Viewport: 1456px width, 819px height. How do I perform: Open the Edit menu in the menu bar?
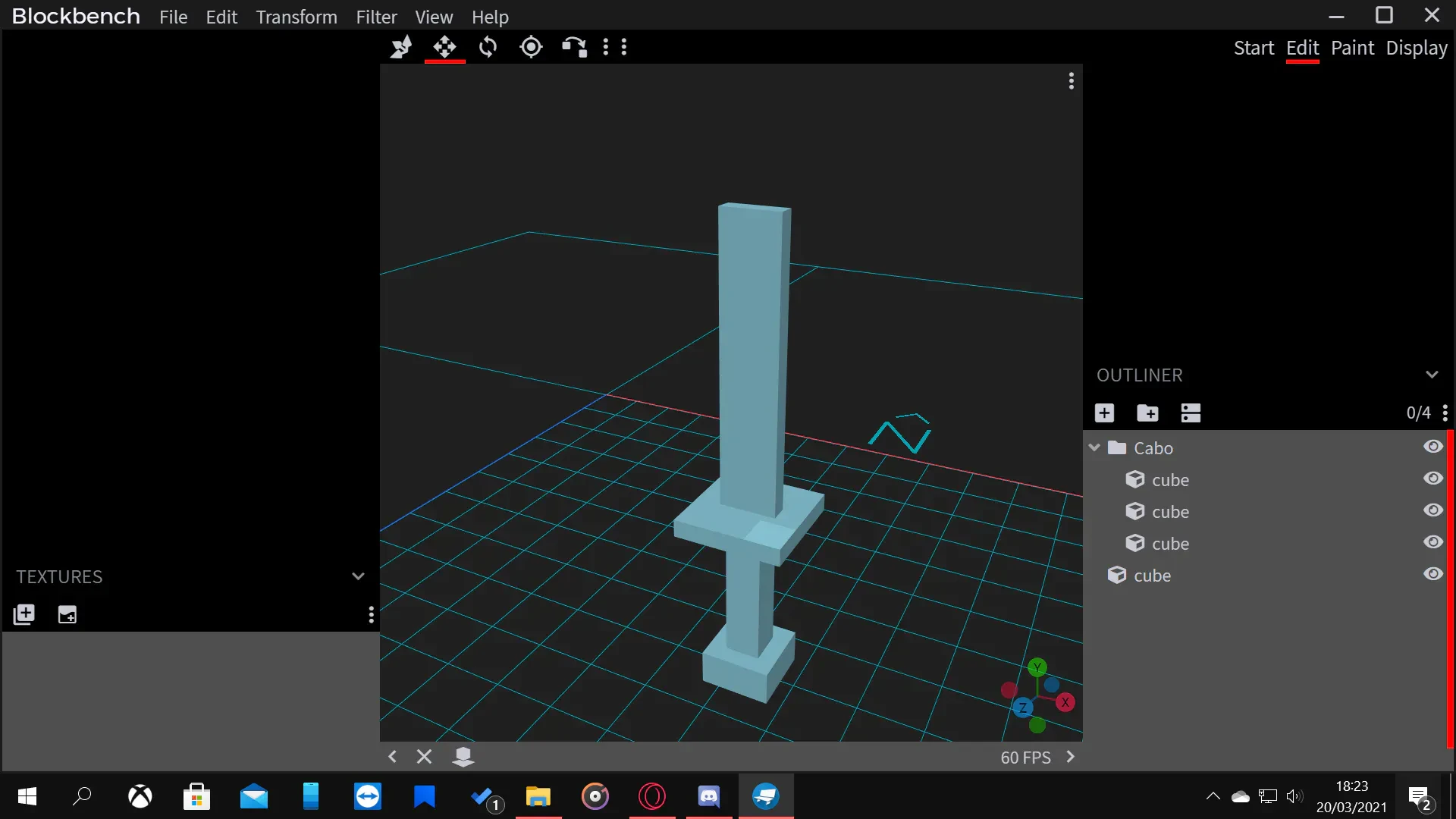(x=221, y=17)
